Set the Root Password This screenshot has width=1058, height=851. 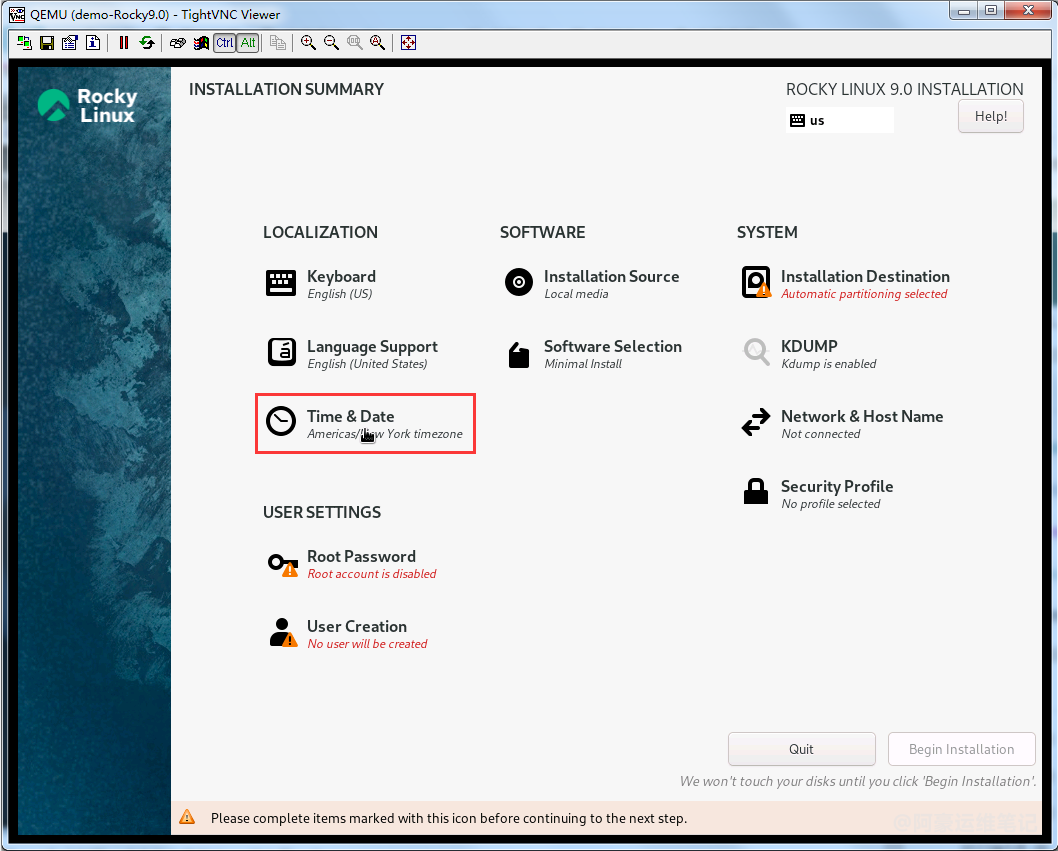pyautogui.click(x=361, y=563)
